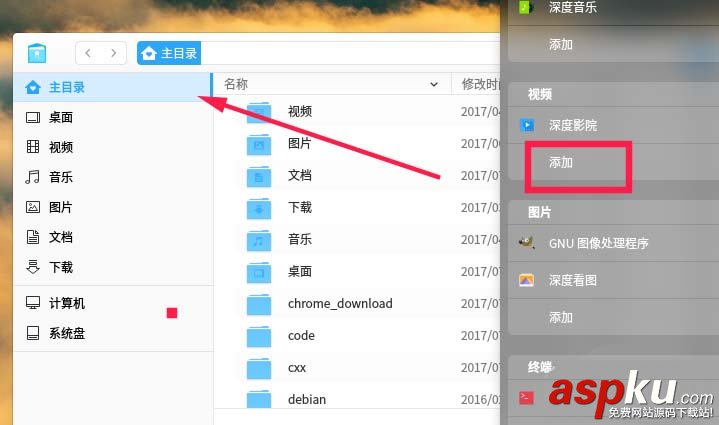Select the 文档 folder icon in list
Image resolution: width=719 pixels, height=425 pixels.
tap(259, 177)
